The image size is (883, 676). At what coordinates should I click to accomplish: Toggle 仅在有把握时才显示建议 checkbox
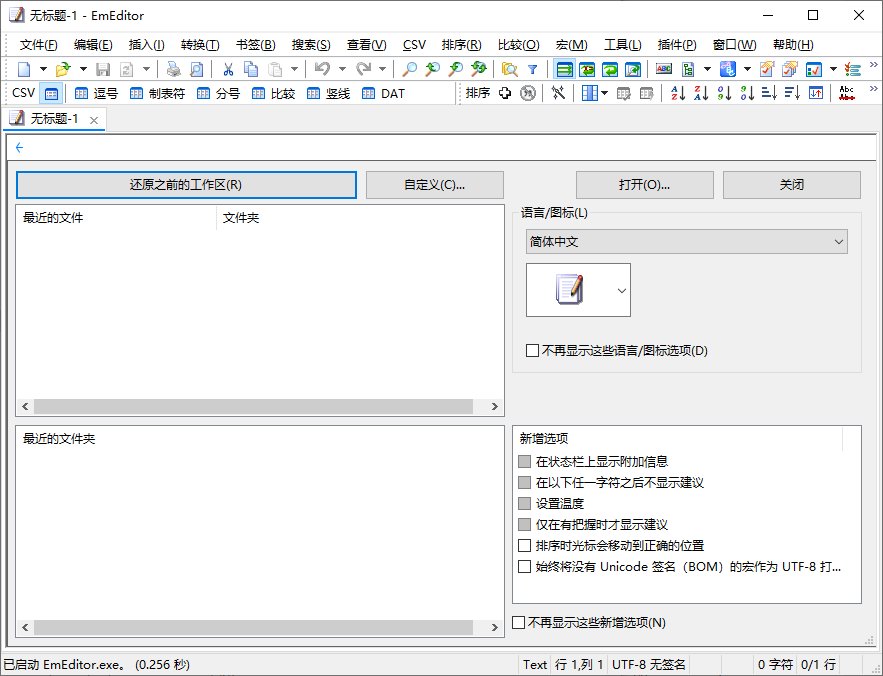click(524, 524)
